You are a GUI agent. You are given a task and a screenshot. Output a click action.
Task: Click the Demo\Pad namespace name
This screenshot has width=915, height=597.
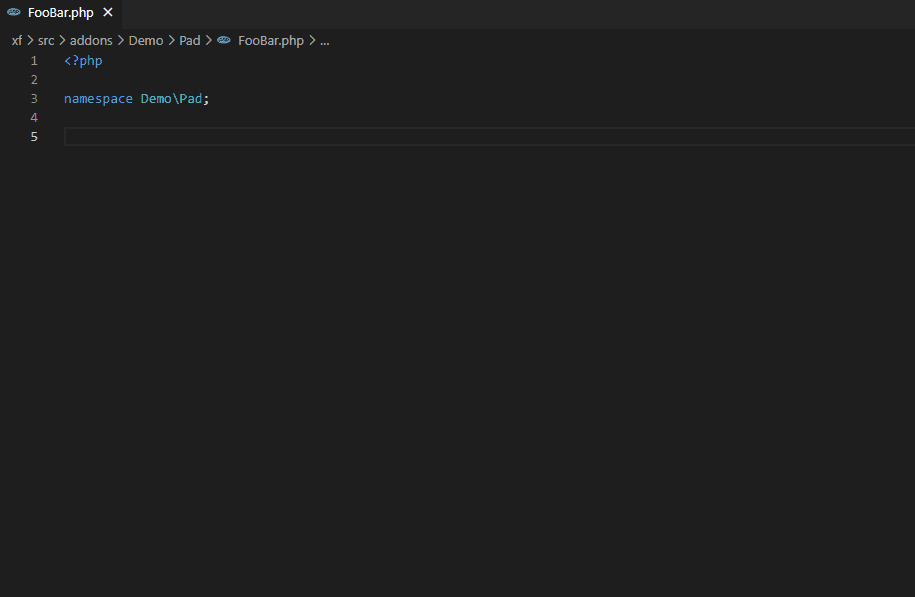[171, 99]
